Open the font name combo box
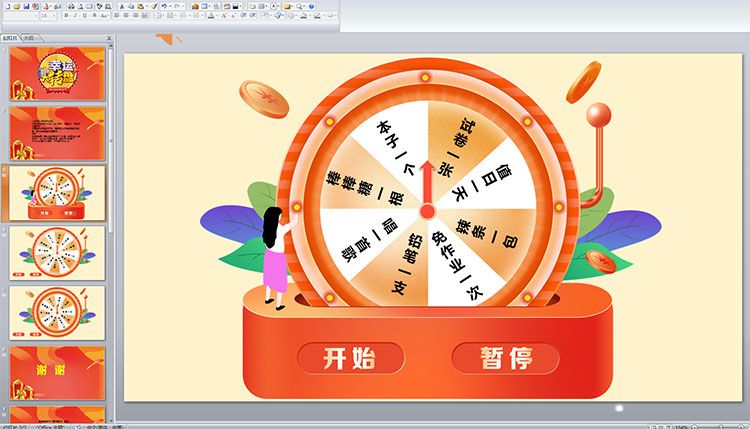This screenshot has width=750, height=429. [x=21, y=15]
